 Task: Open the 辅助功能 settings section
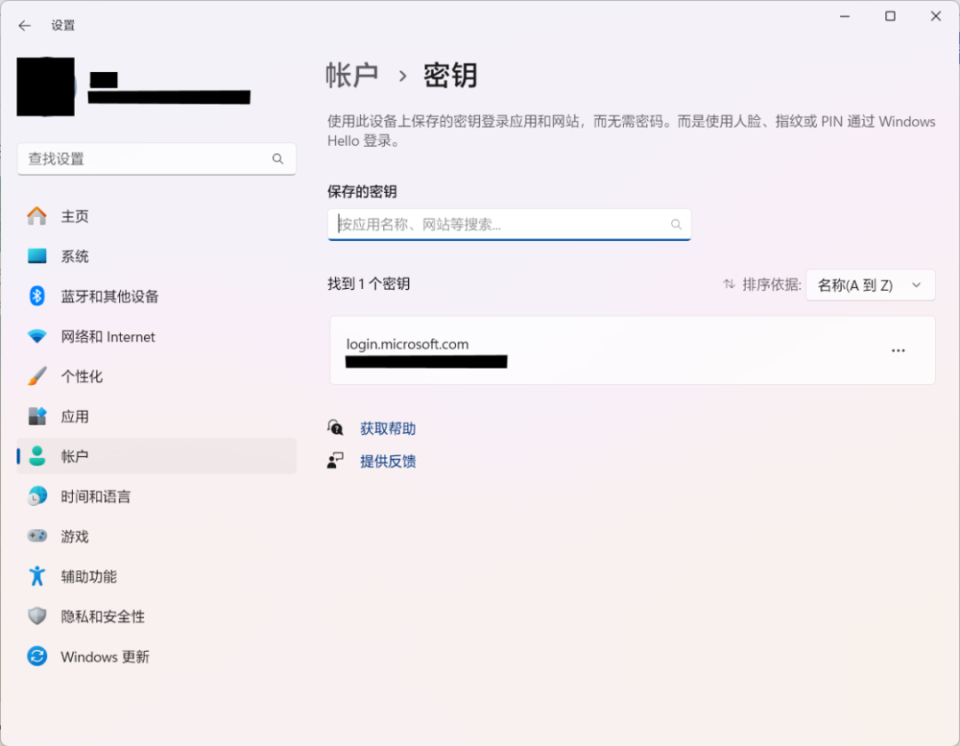[88, 576]
